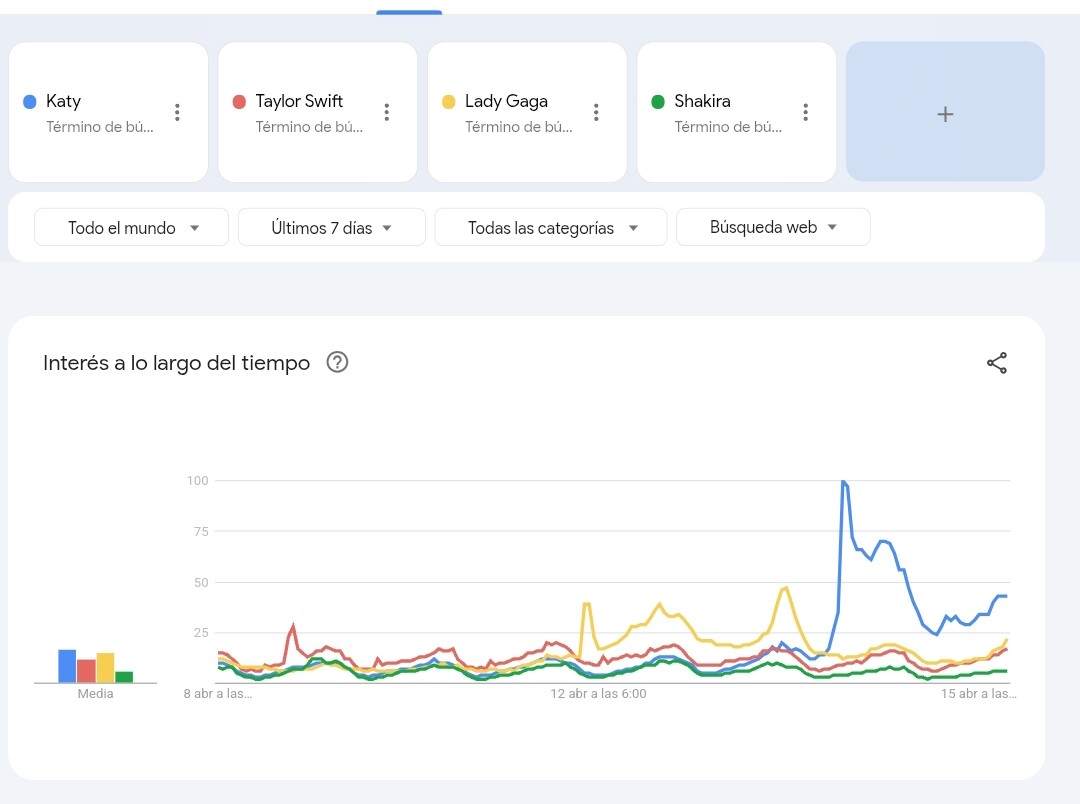Click the 25 y-axis label
The height and width of the screenshot is (804, 1080).
pos(201,632)
